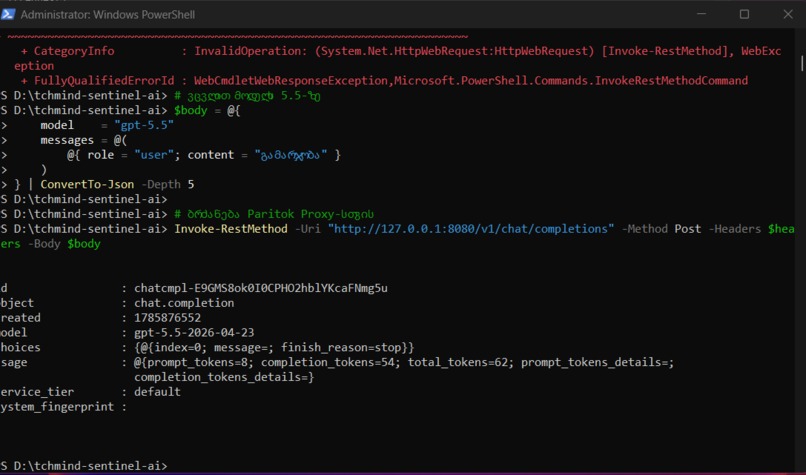Click the vertical scrollbar thumb
Viewport: 806px width, 475px height.
click(x=802, y=63)
